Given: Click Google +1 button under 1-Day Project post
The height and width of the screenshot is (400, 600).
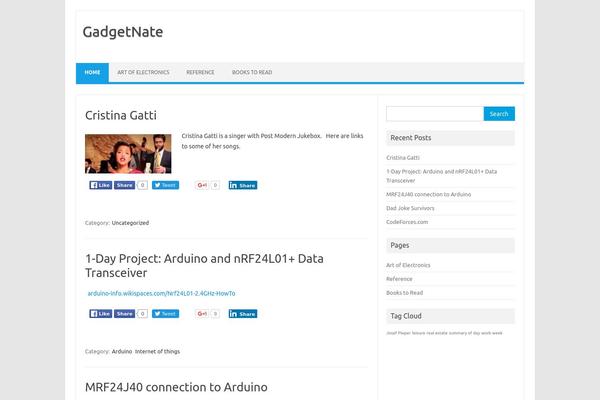Looking at the screenshot, I should tap(202, 313).
